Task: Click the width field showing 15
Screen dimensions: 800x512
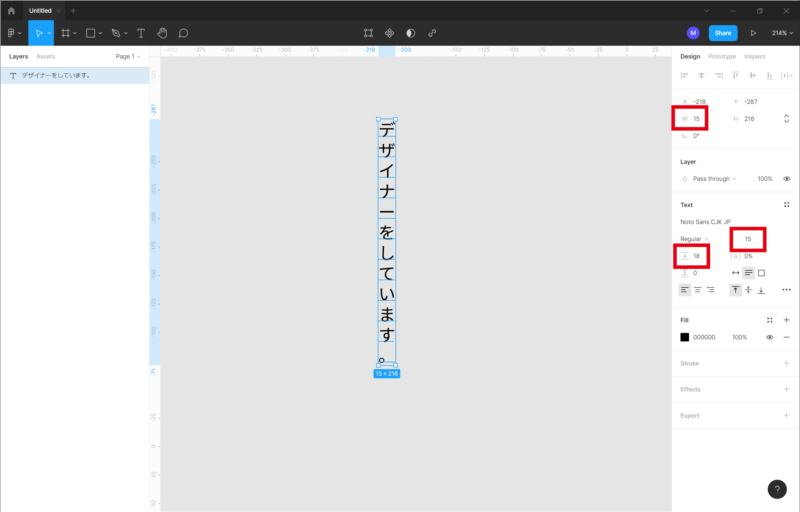Action: coord(698,119)
